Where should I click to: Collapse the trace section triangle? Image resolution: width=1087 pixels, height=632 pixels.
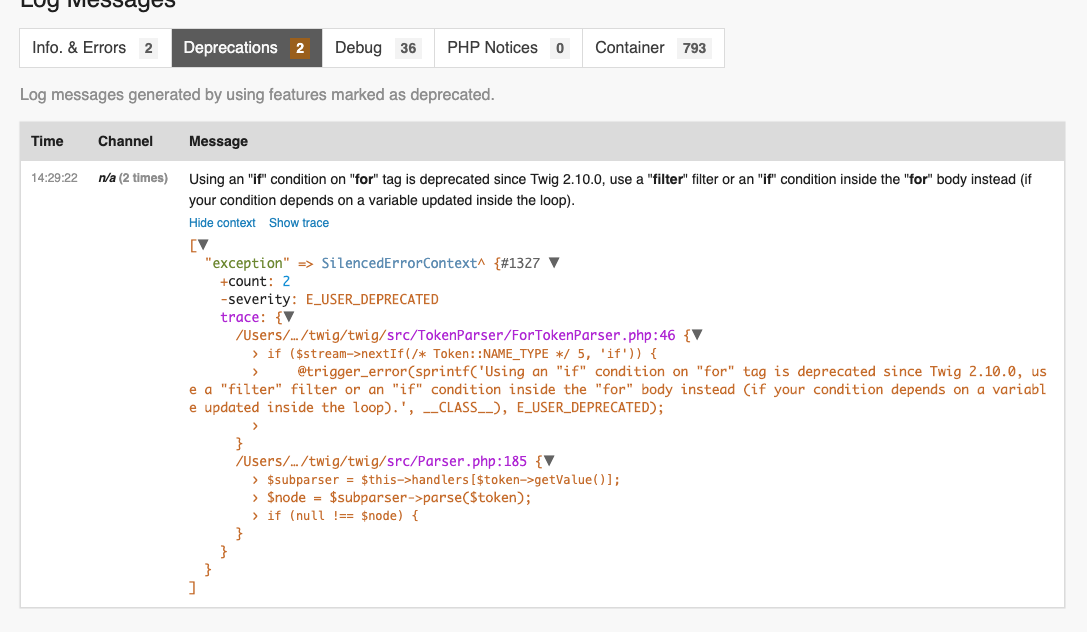click(x=289, y=317)
